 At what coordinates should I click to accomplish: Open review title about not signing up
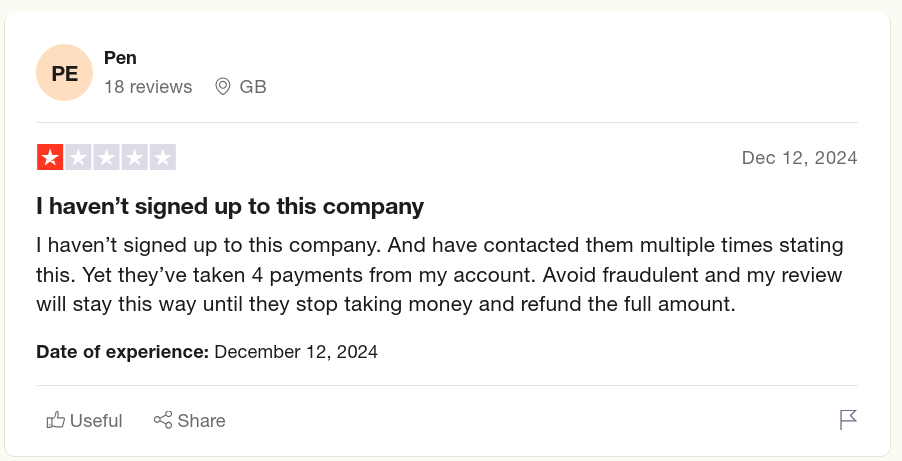tap(230, 206)
